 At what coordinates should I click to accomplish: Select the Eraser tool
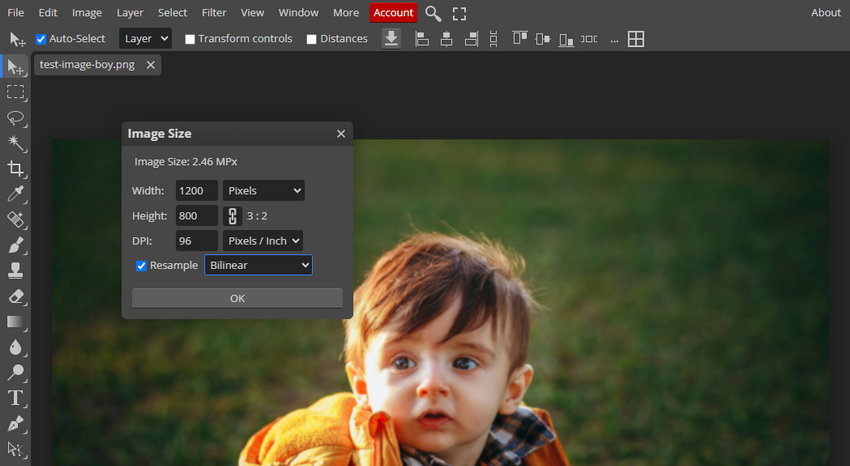click(15, 296)
